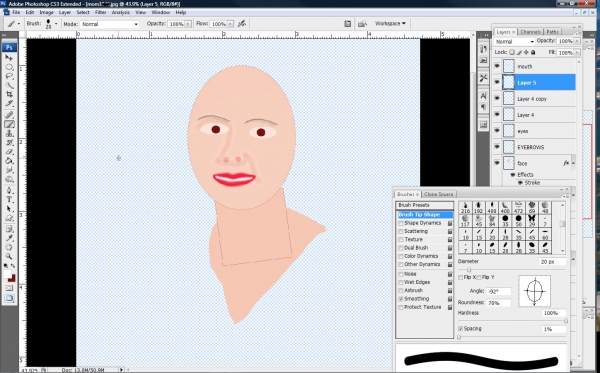Select Brush Tip Shape option
Viewport: 600px width, 373px height.
click(425, 215)
